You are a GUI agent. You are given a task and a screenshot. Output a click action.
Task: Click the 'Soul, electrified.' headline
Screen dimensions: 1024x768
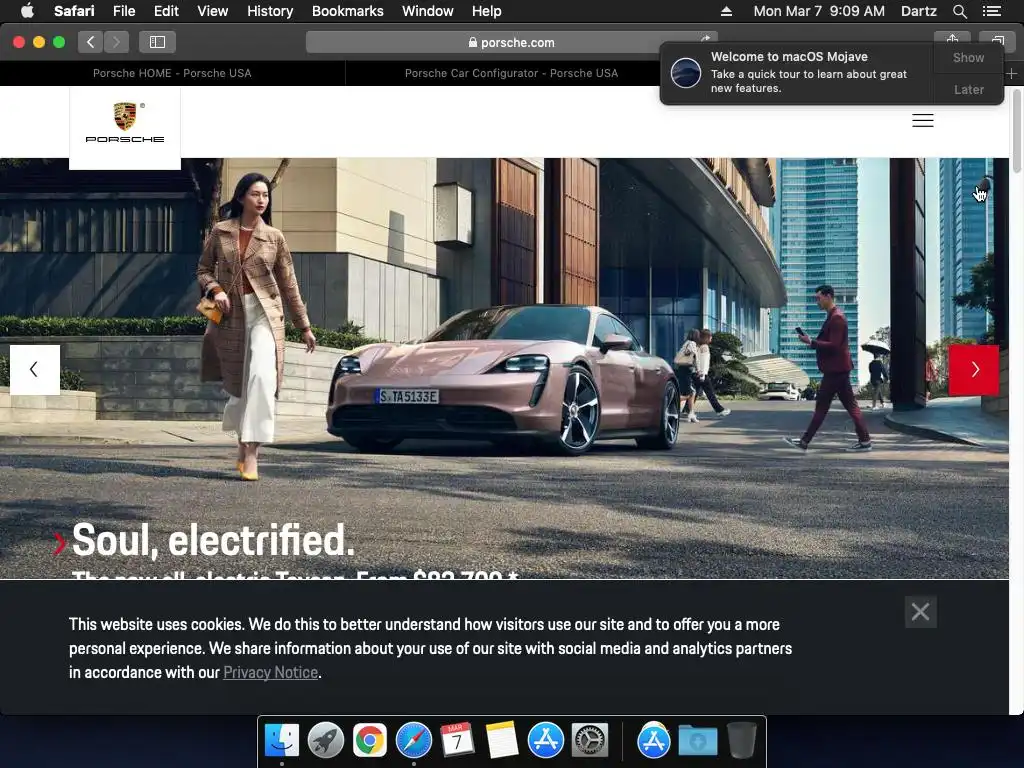[x=213, y=540]
